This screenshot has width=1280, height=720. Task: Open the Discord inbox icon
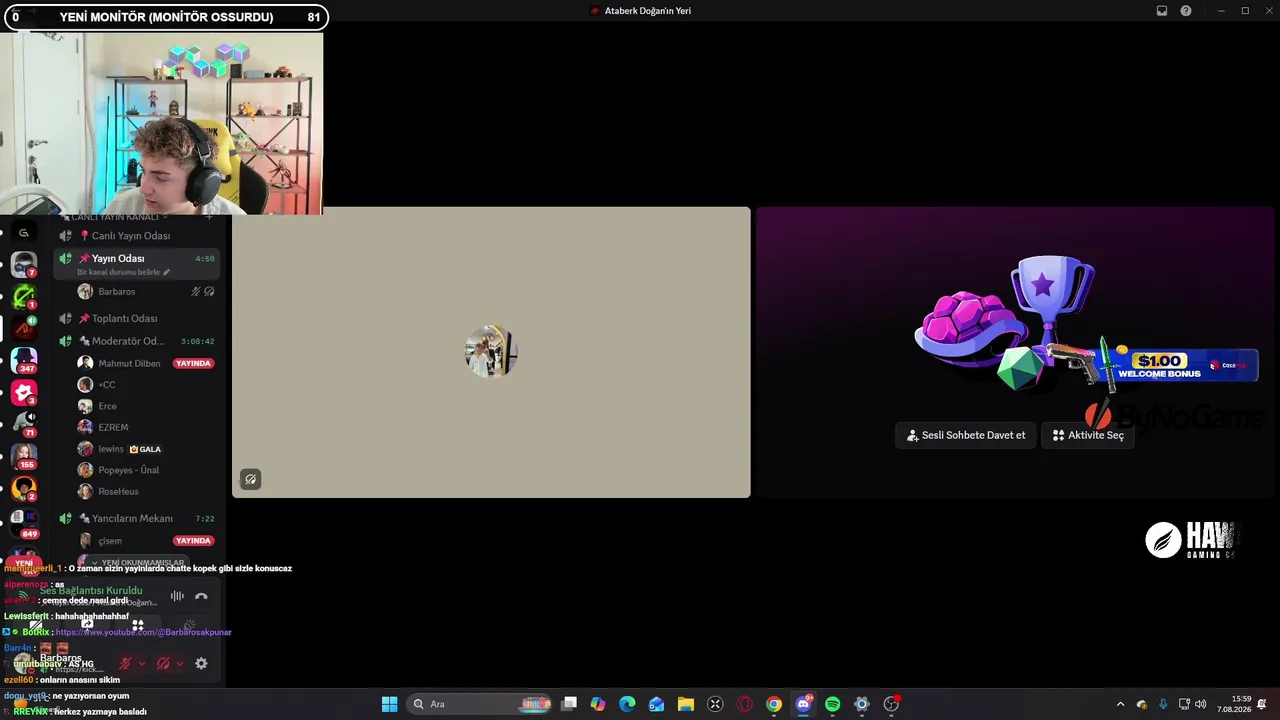coord(1162,11)
